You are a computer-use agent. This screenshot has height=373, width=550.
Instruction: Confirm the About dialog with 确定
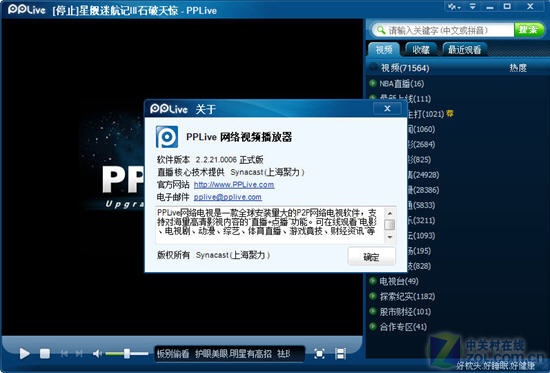coord(371,257)
